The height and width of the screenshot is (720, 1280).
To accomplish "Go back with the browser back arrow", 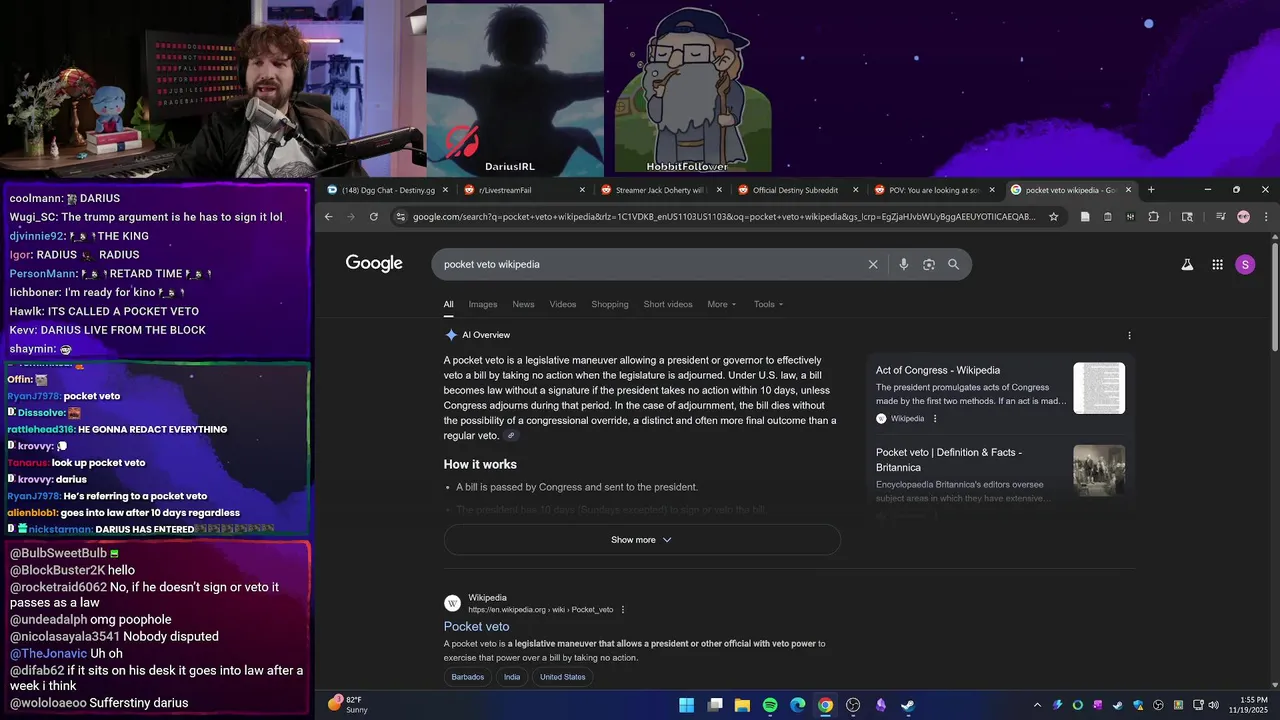I will pyautogui.click(x=328, y=217).
